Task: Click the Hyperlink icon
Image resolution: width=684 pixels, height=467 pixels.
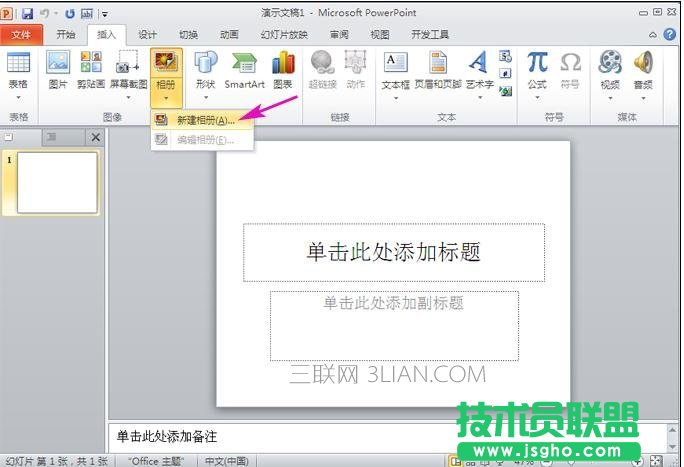Action: point(322,62)
